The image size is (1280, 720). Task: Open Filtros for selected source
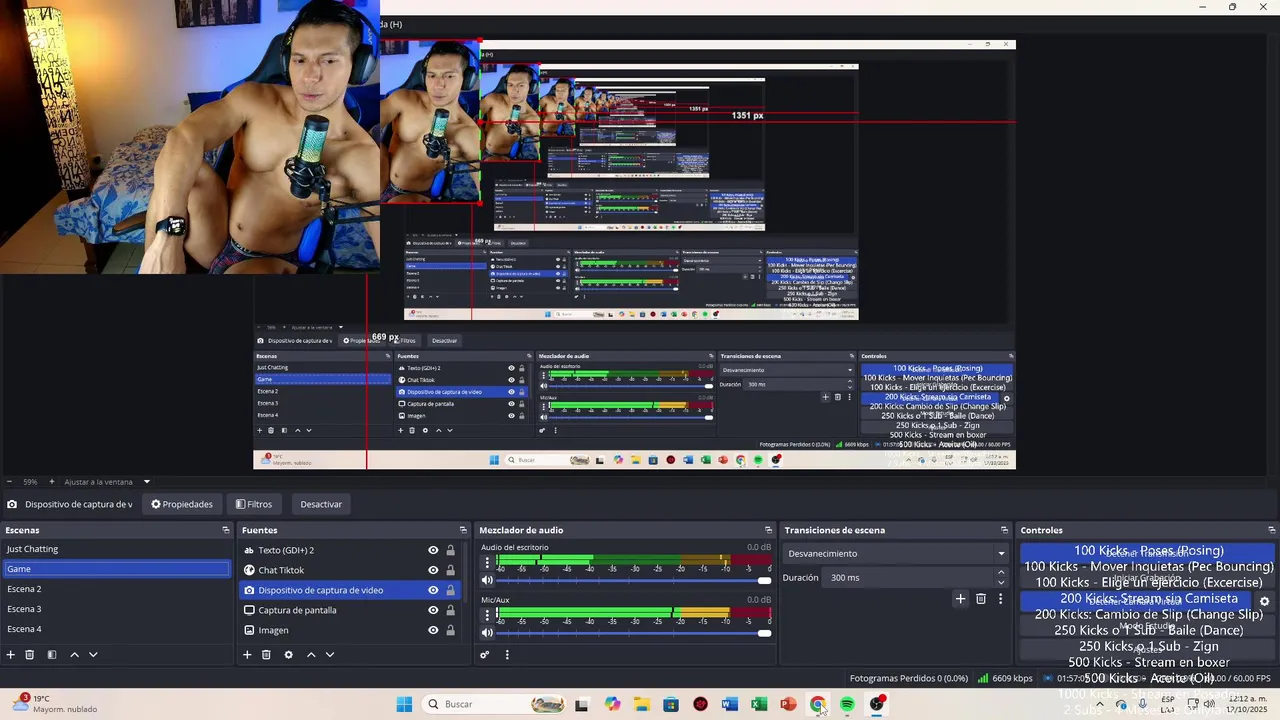pyautogui.click(x=254, y=504)
